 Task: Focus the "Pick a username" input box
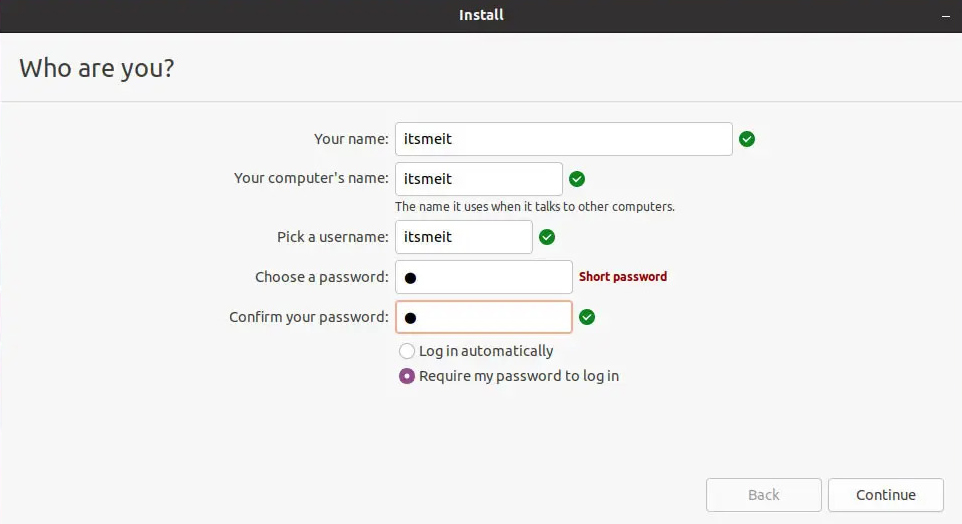[x=463, y=237]
